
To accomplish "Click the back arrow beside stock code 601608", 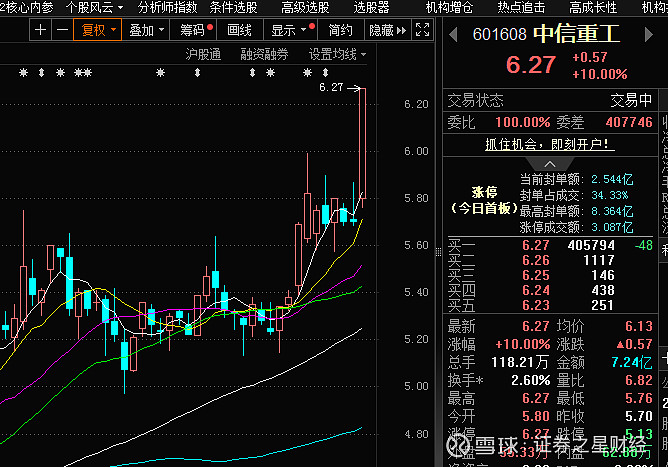I will click(453, 34).
